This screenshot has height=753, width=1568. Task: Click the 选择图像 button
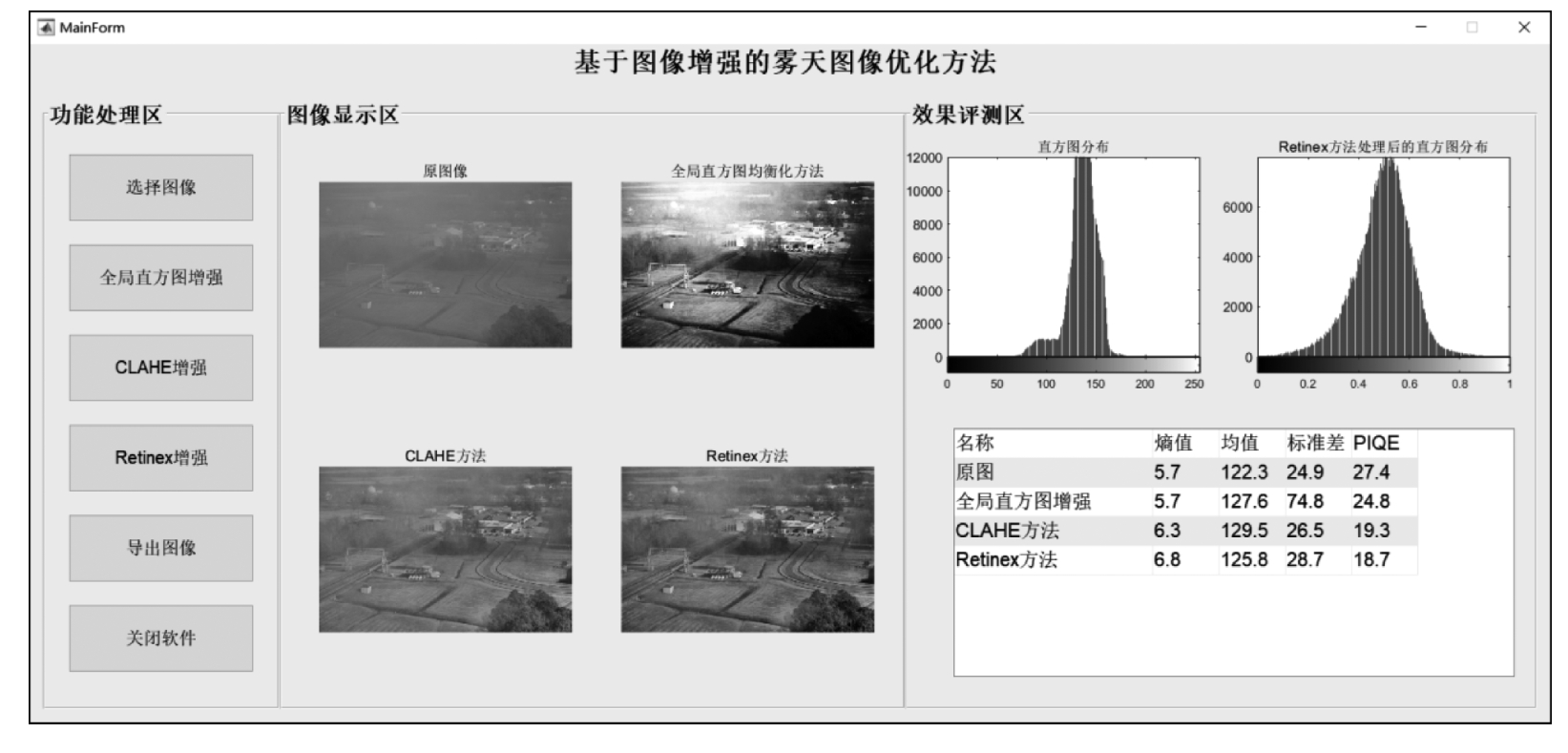(x=160, y=188)
